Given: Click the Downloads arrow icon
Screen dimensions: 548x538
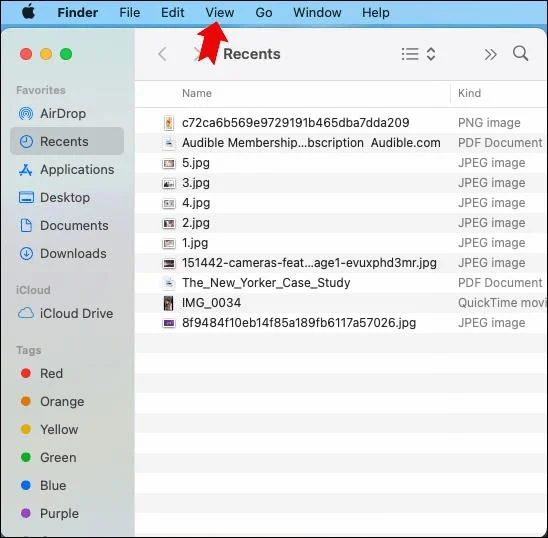Looking at the screenshot, I should pos(26,253).
